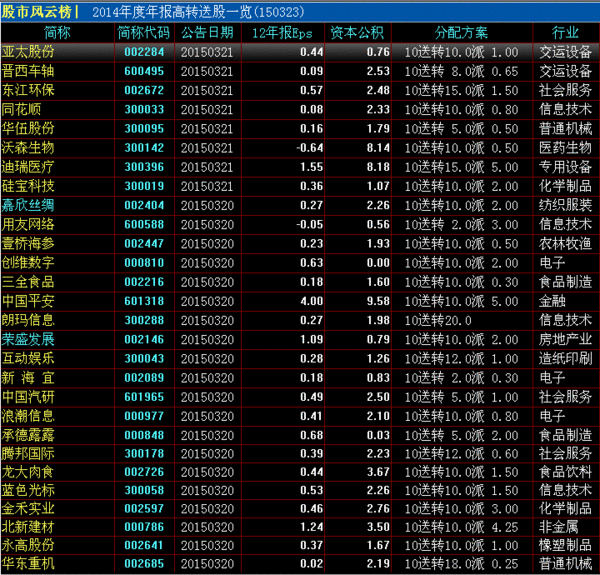This screenshot has height=575, width=600.
Task: Select stock name 壹桥海参
Action: click(28, 243)
